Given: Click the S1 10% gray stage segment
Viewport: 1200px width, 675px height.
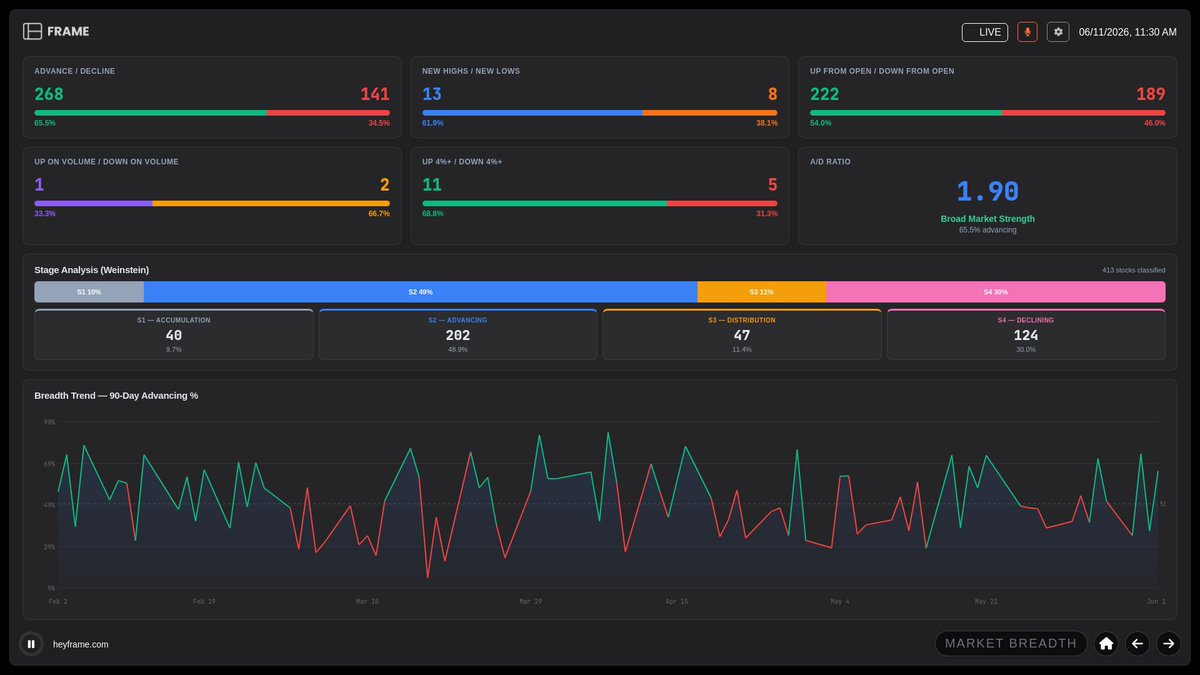Looking at the screenshot, I should 89,292.
